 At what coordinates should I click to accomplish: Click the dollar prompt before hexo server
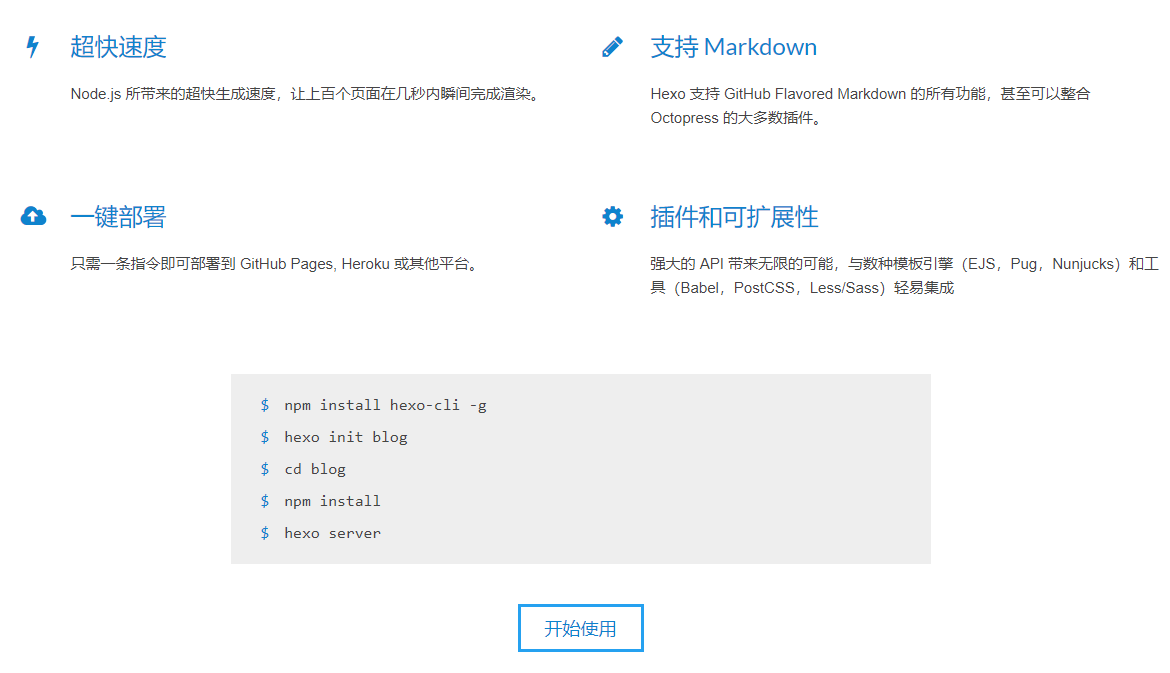tap(264, 533)
